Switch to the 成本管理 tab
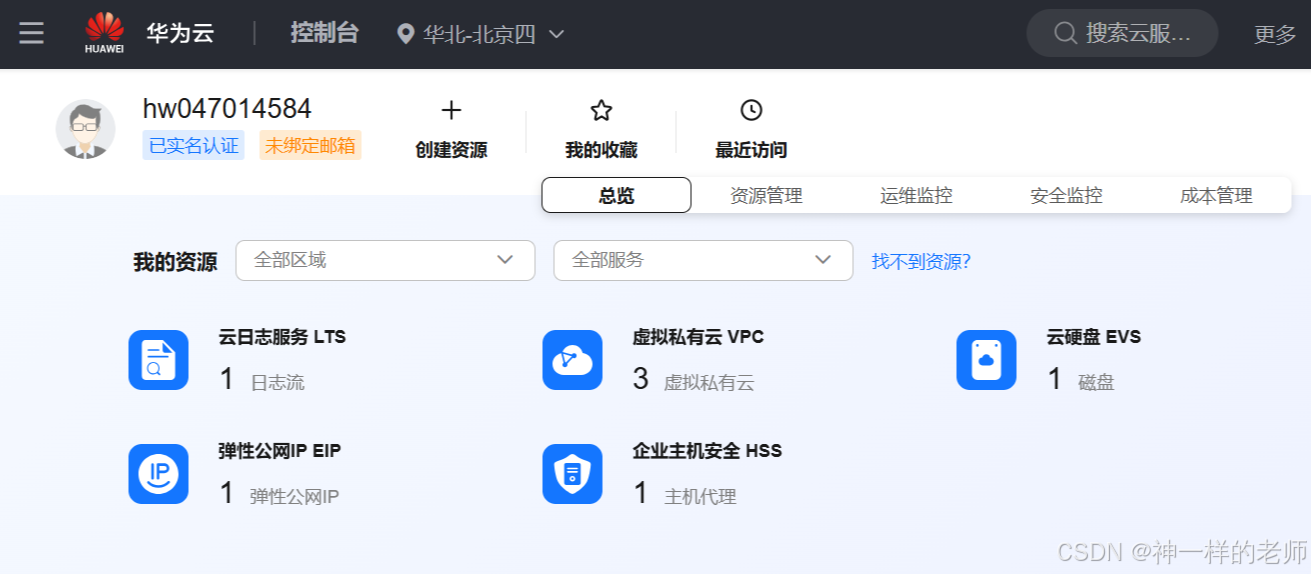The width and height of the screenshot is (1311, 574). [1216, 196]
